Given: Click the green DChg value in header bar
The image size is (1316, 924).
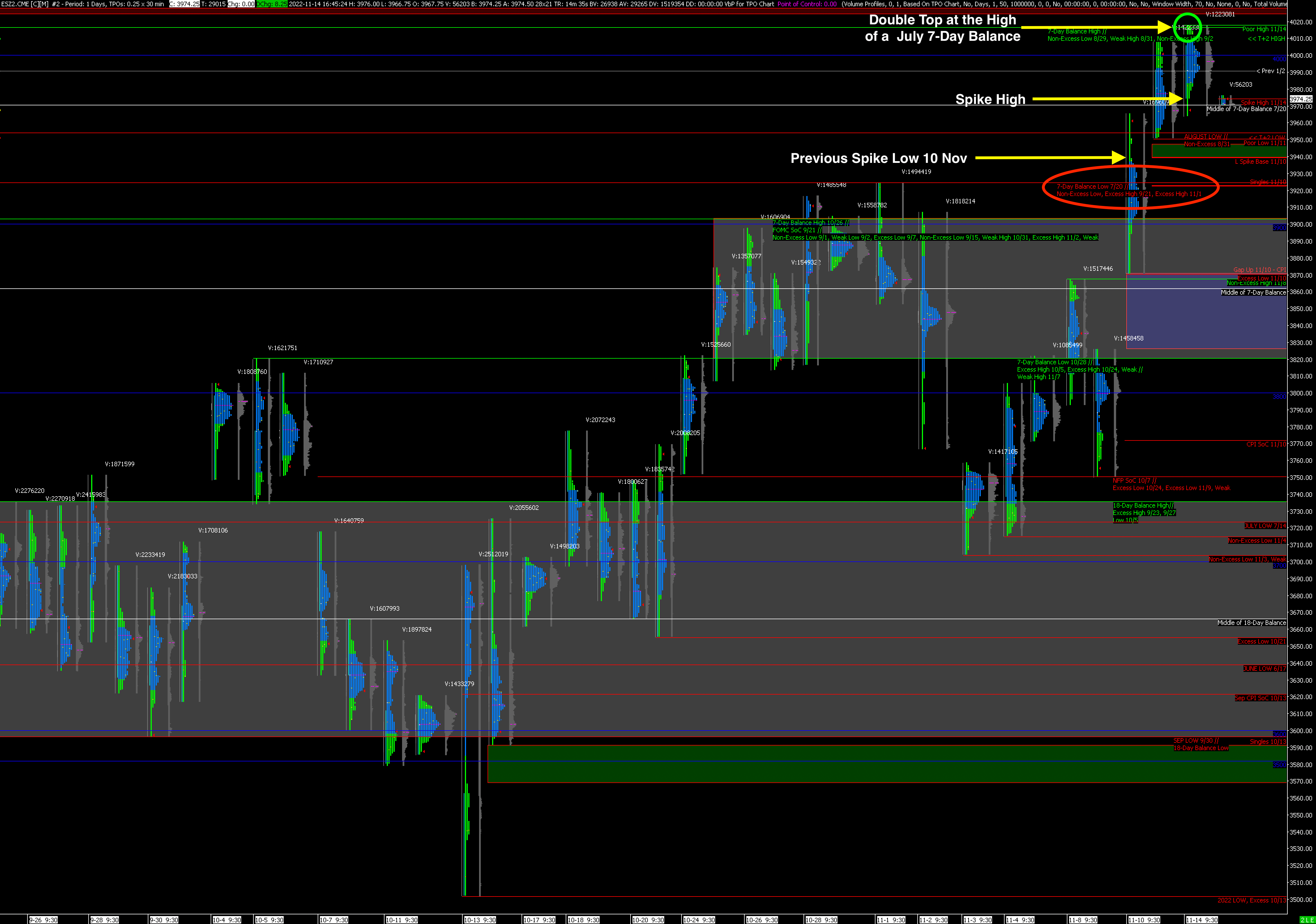Looking at the screenshot, I should 272,4.
